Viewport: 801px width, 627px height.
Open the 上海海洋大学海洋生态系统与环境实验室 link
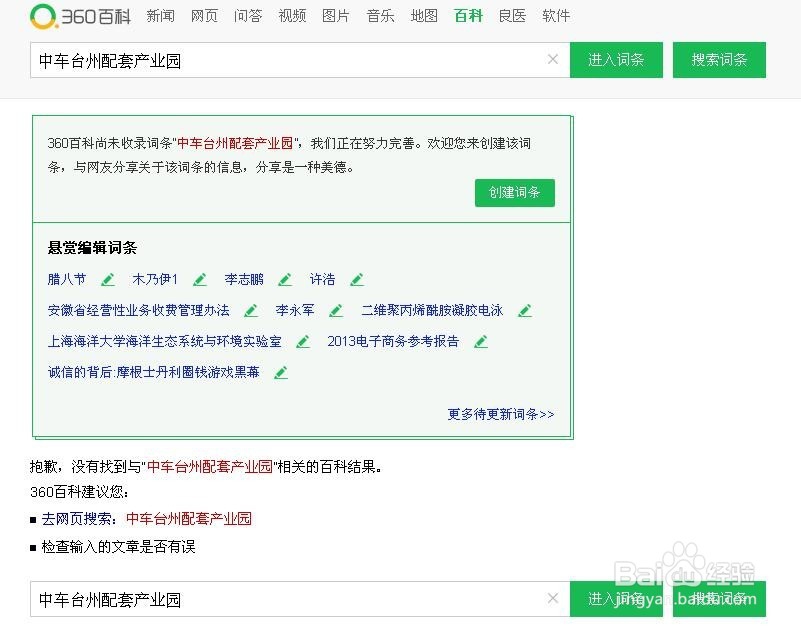click(164, 342)
